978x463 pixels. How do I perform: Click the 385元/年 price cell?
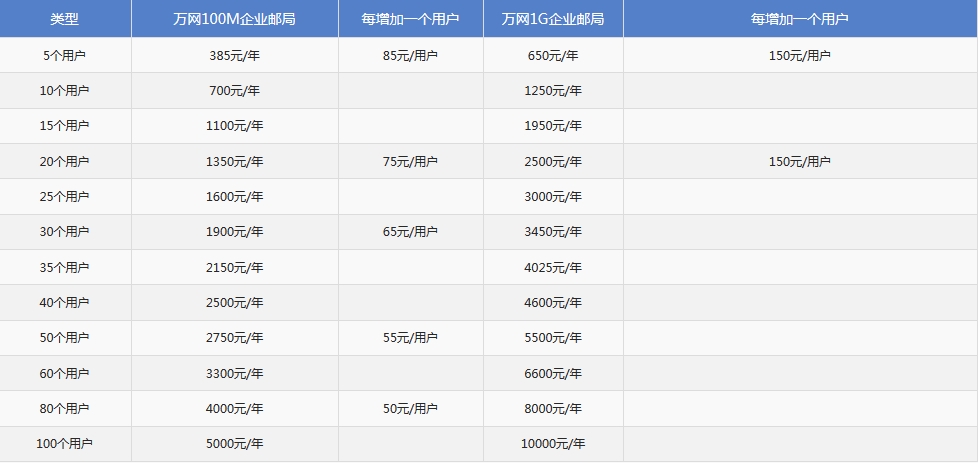pyautogui.click(x=234, y=56)
